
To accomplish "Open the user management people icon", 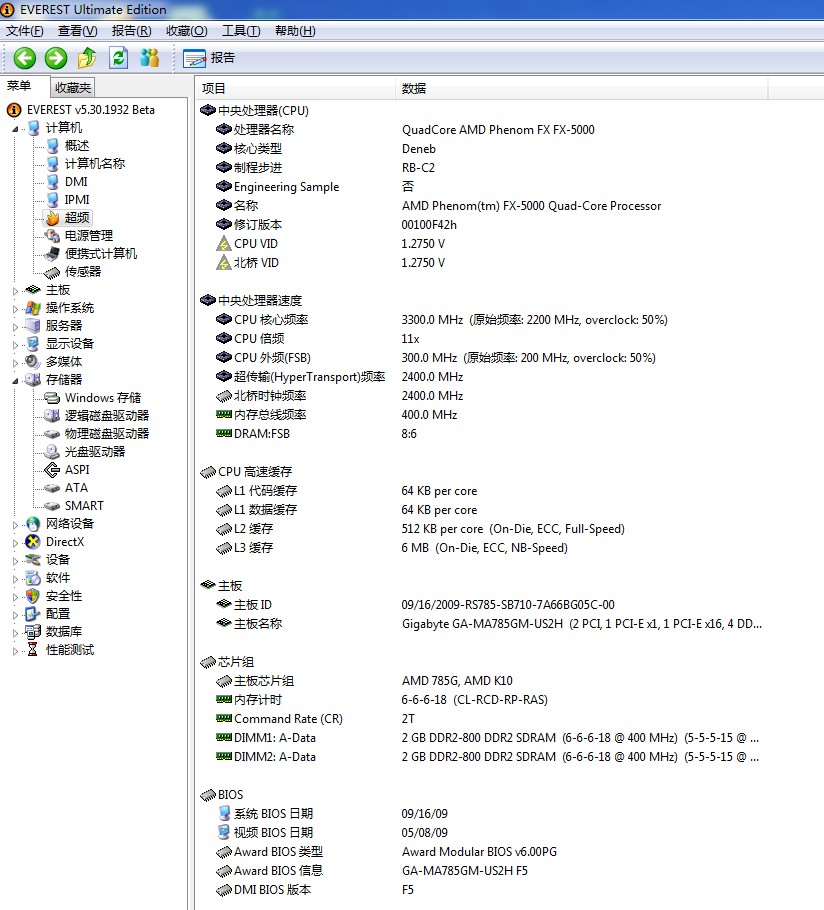I will (x=150, y=58).
